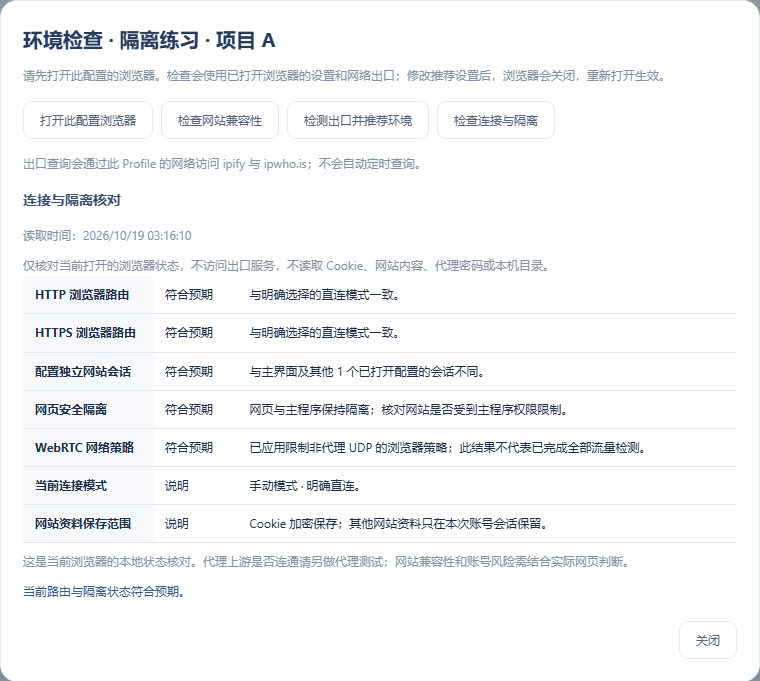Click the title 环境检查 · 隔离练习 · 项目 A
The height and width of the screenshot is (681, 760).
pyautogui.click(x=149, y=40)
